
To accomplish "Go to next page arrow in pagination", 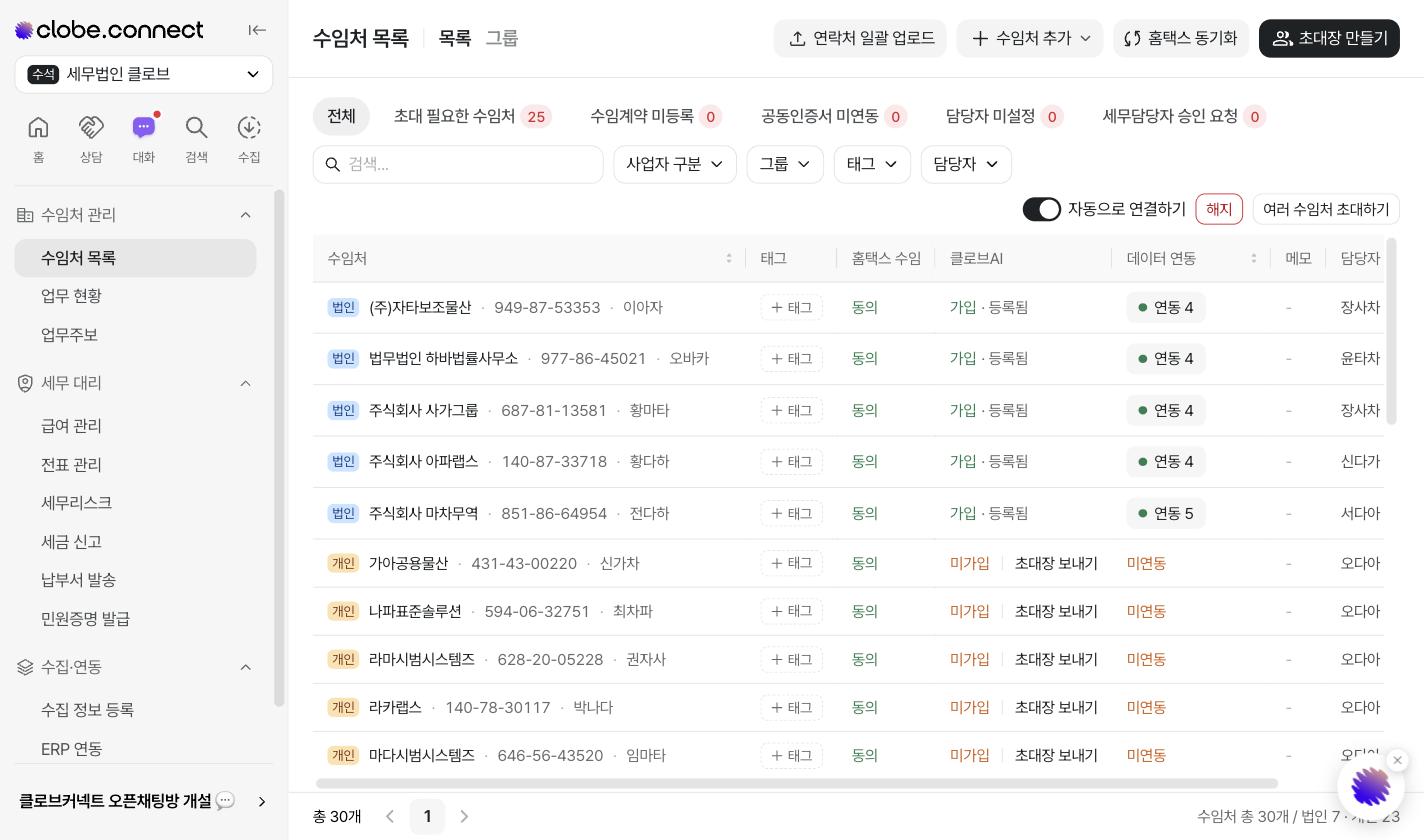I will (464, 817).
